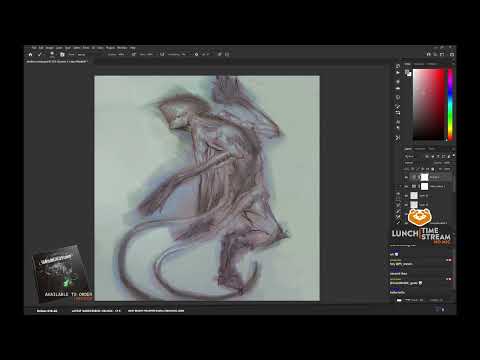Open the brush preset size picker
The height and width of the screenshot is (360, 480).
[52, 54]
